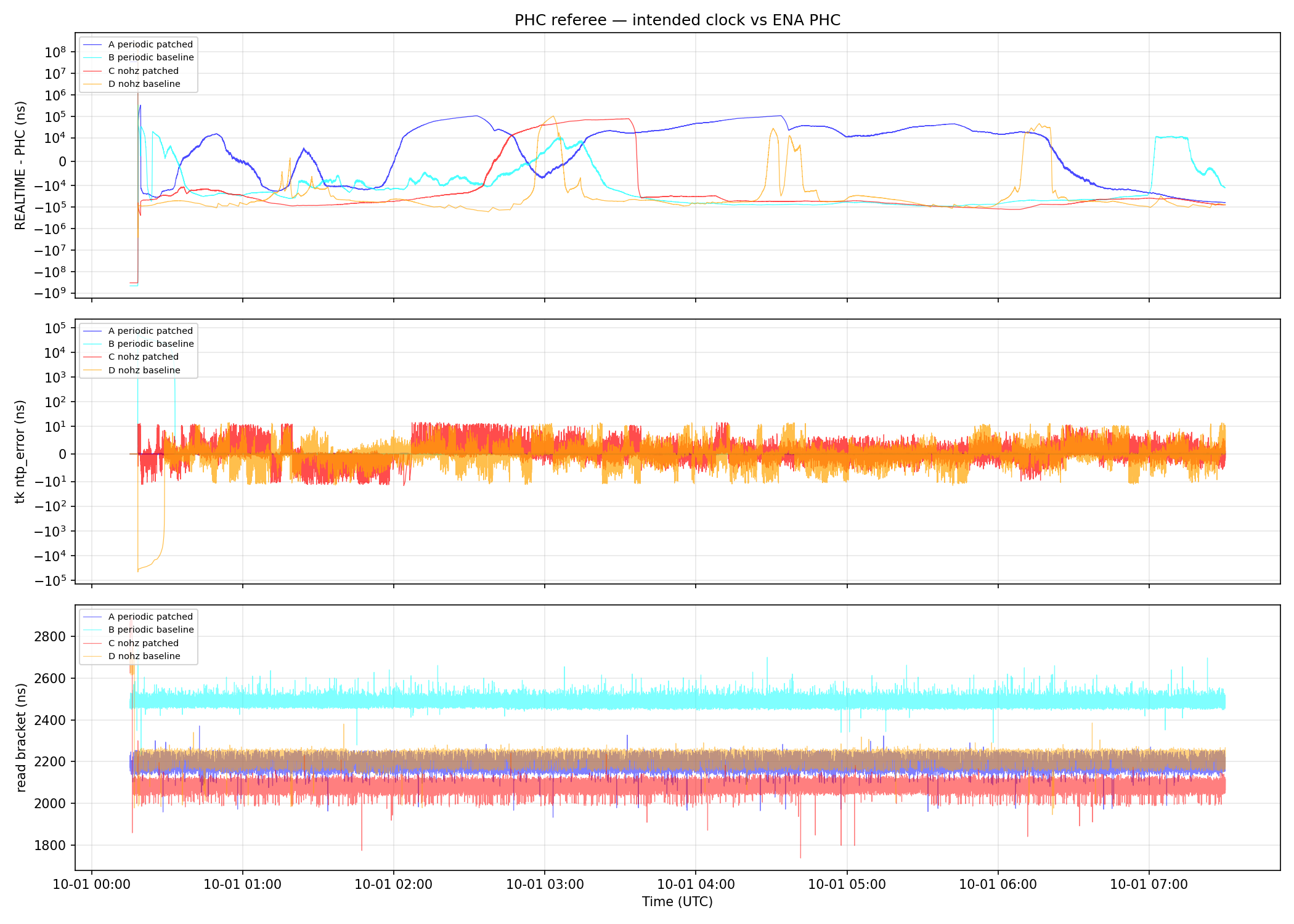Image resolution: width=1294 pixels, height=924 pixels.
Task: Click the '10-01 00:00' time tick label
Action: 92,885
